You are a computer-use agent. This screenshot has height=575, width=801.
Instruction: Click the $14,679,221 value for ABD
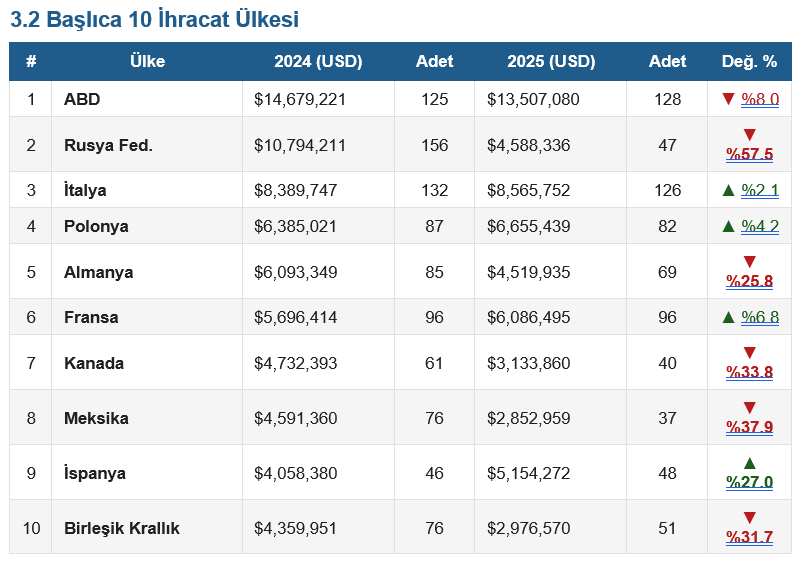coord(300,99)
